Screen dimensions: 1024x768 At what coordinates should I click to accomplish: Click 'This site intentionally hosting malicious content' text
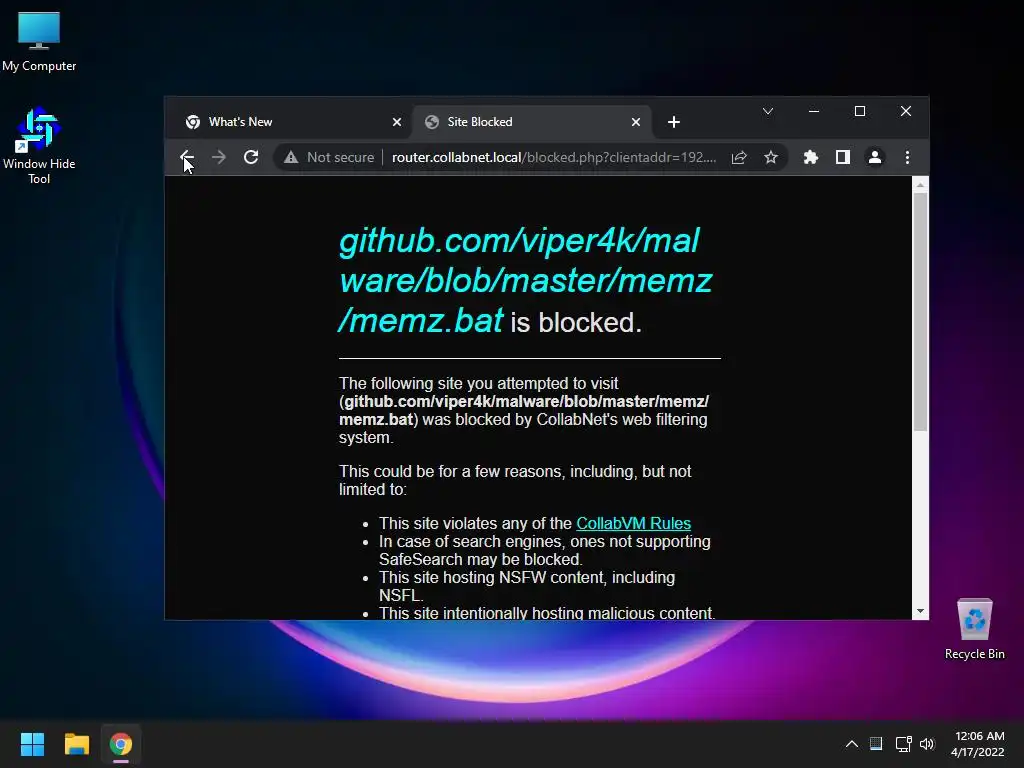[547, 613]
